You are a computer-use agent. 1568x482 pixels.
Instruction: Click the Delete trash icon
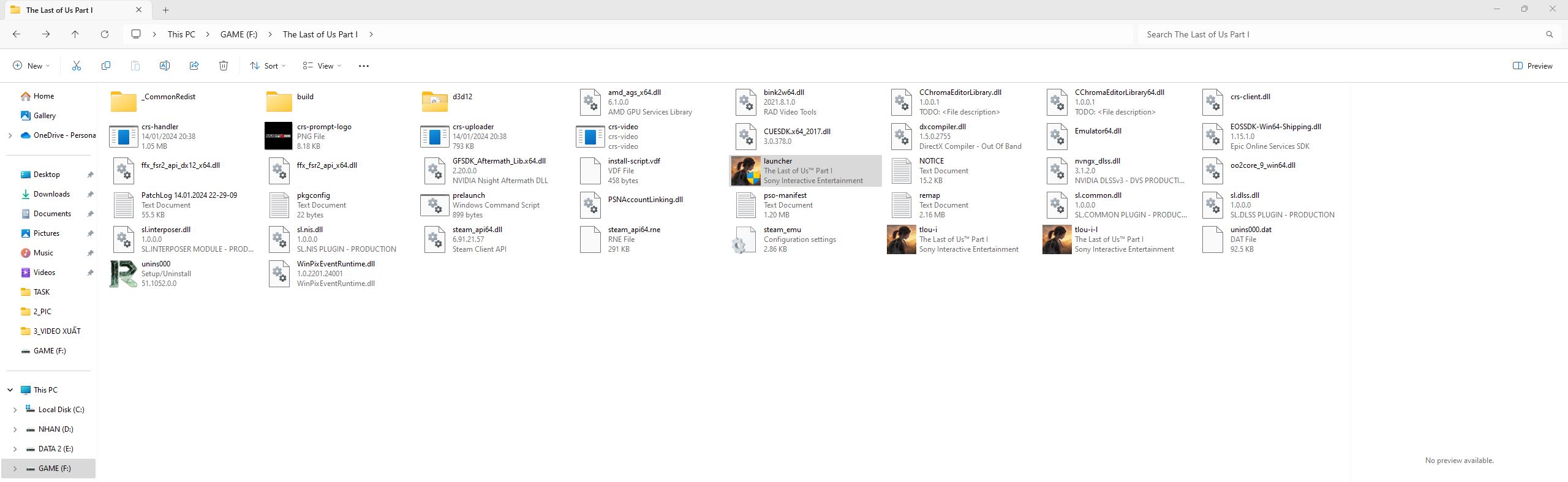[224, 66]
